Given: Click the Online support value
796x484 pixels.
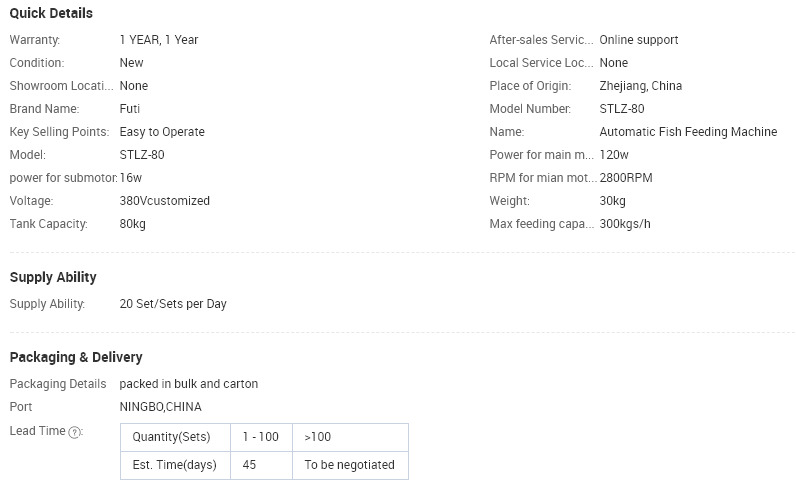Looking at the screenshot, I should click(639, 40).
